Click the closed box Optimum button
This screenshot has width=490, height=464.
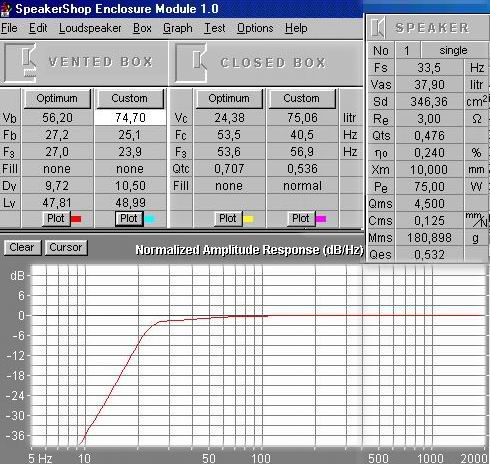pos(229,99)
